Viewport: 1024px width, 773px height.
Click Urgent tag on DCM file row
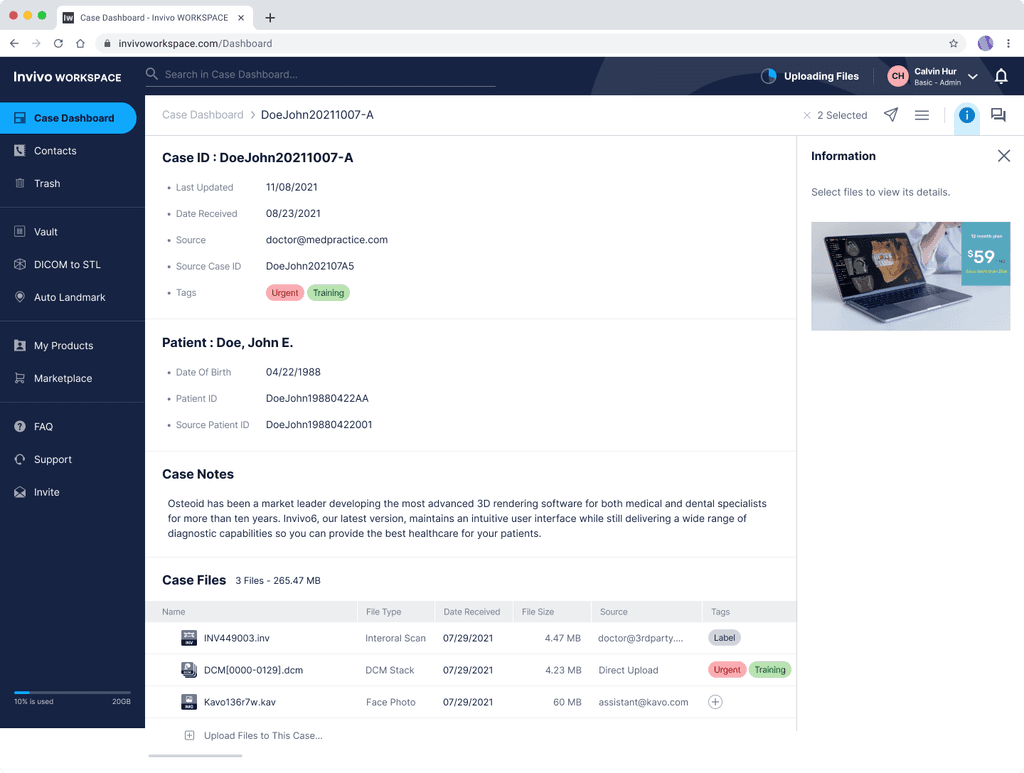(x=727, y=670)
